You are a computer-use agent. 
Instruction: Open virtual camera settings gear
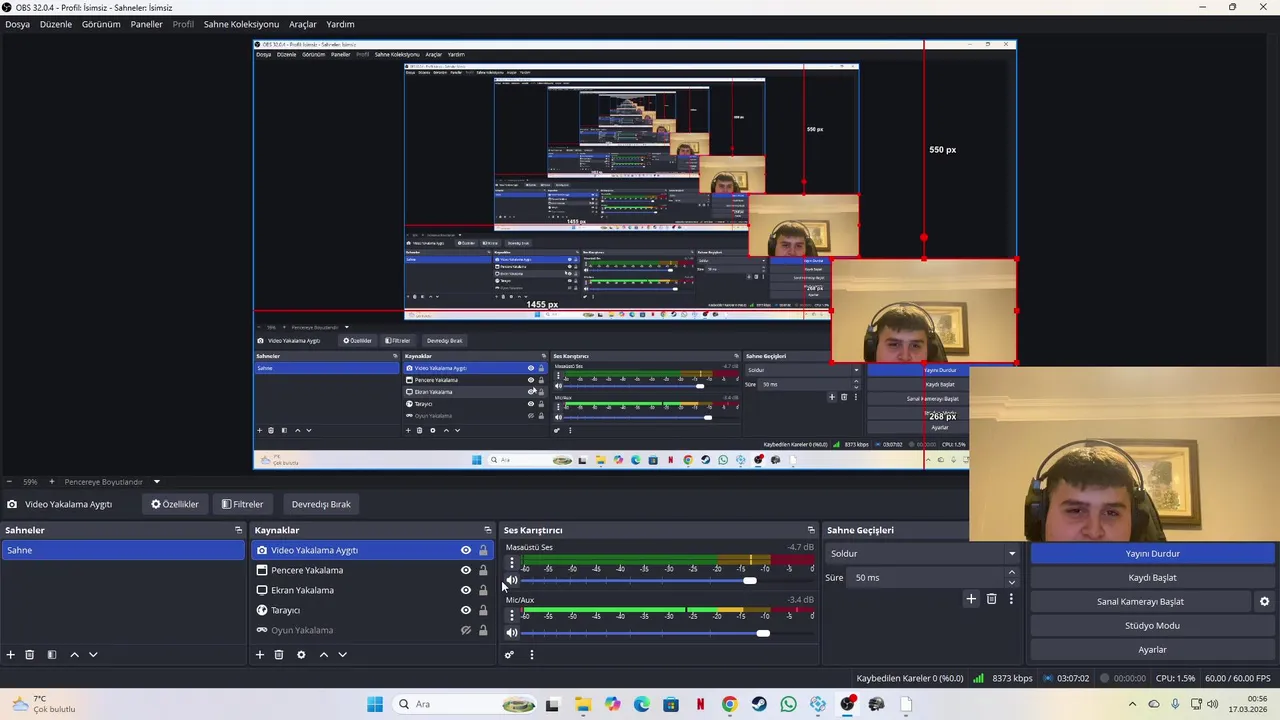tap(1264, 601)
